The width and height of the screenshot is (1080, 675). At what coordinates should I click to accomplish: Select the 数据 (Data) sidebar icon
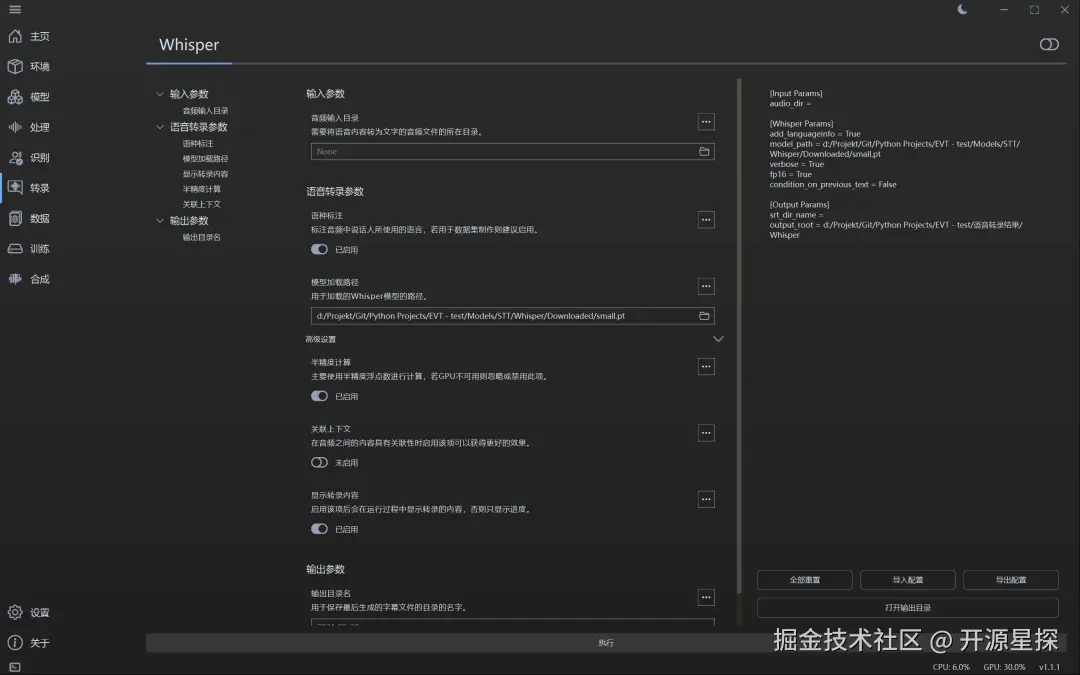pos(30,218)
